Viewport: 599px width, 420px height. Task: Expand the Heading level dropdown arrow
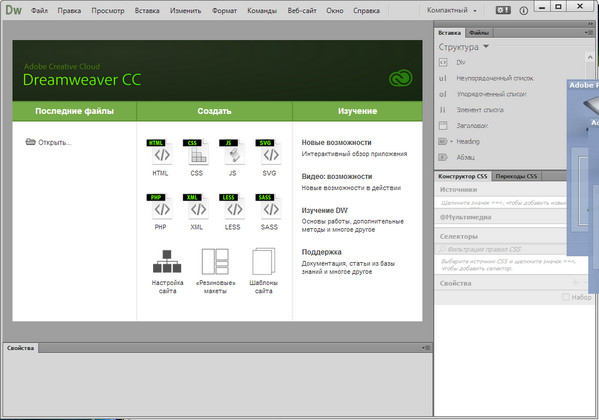(451, 142)
